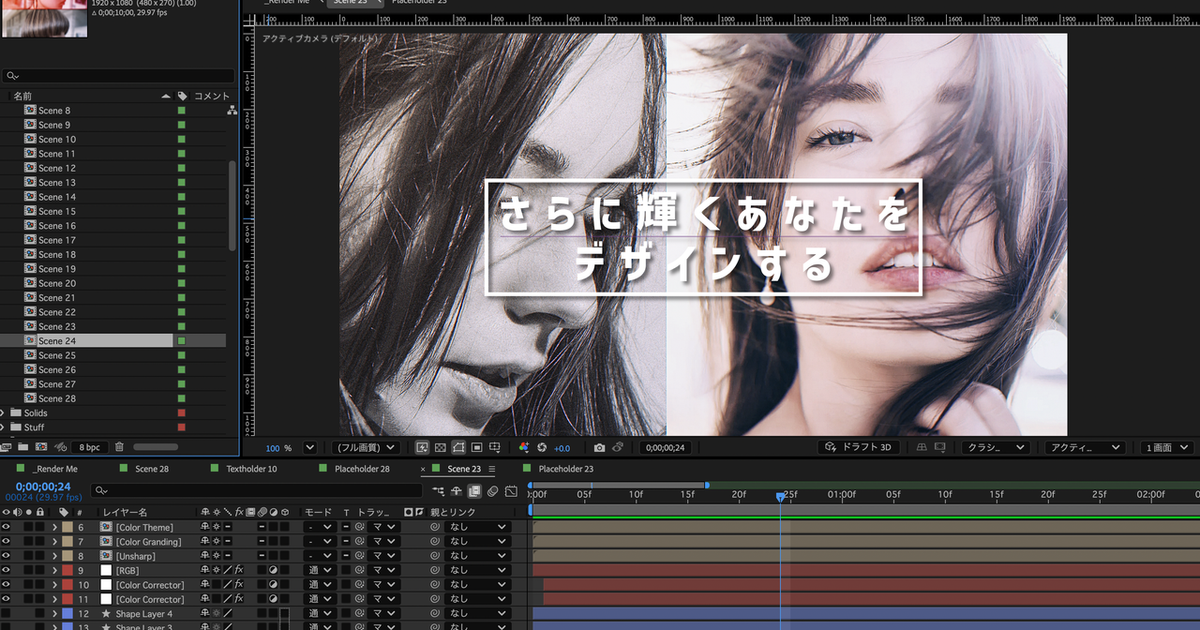Click new folder icon in Project panel
Viewport: 1200px width, 630px height.
[x=23, y=447]
